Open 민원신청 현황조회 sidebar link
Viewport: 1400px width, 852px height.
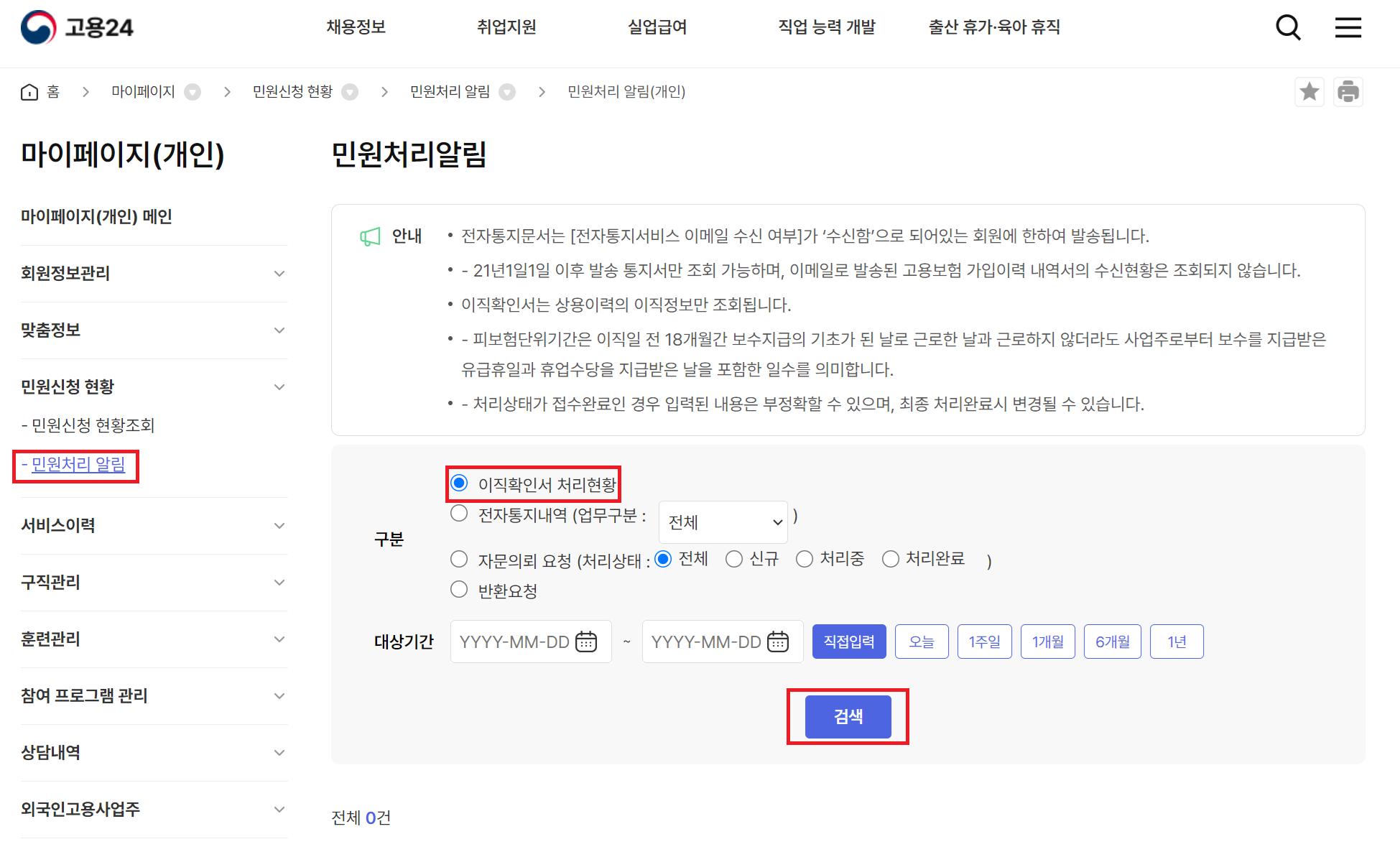pyautogui.click(x=93, y=425)
